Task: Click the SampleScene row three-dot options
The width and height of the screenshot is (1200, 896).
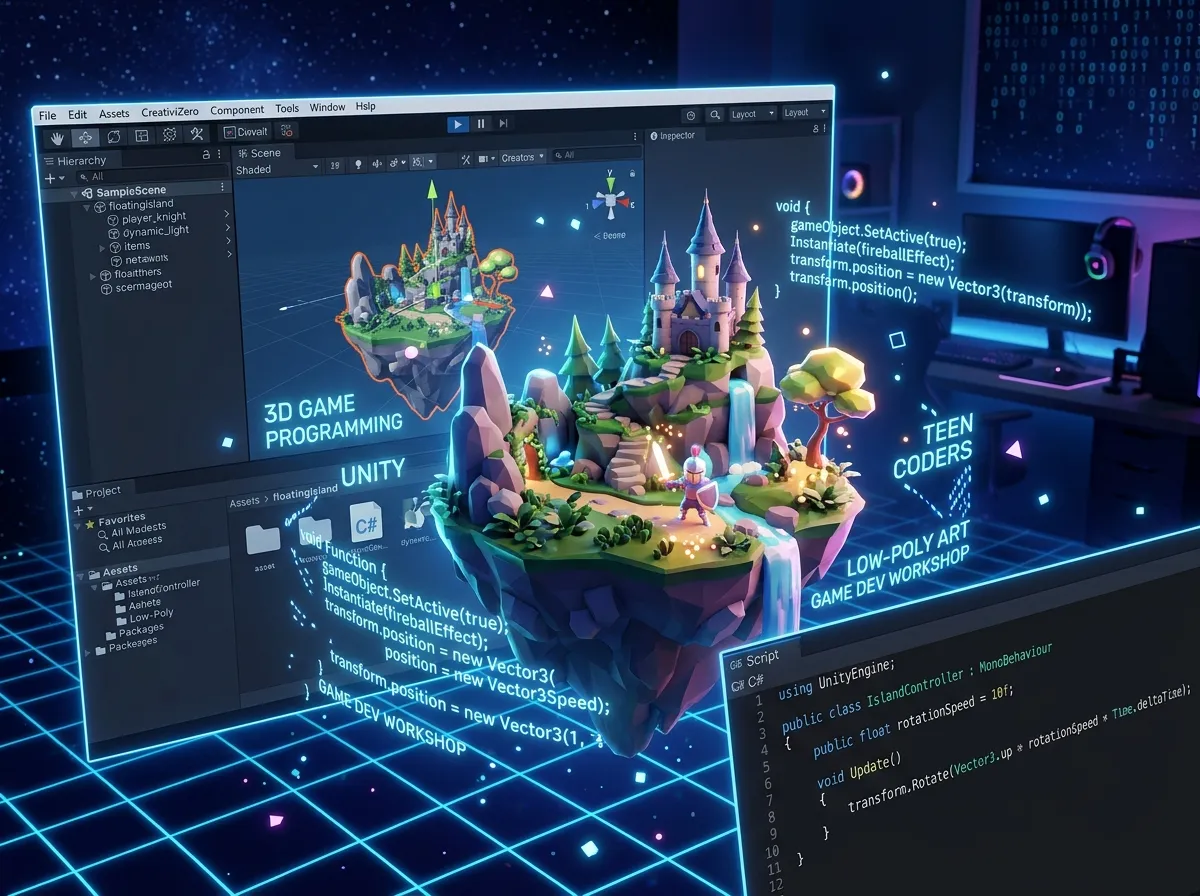Action: (x=222, y=187)
